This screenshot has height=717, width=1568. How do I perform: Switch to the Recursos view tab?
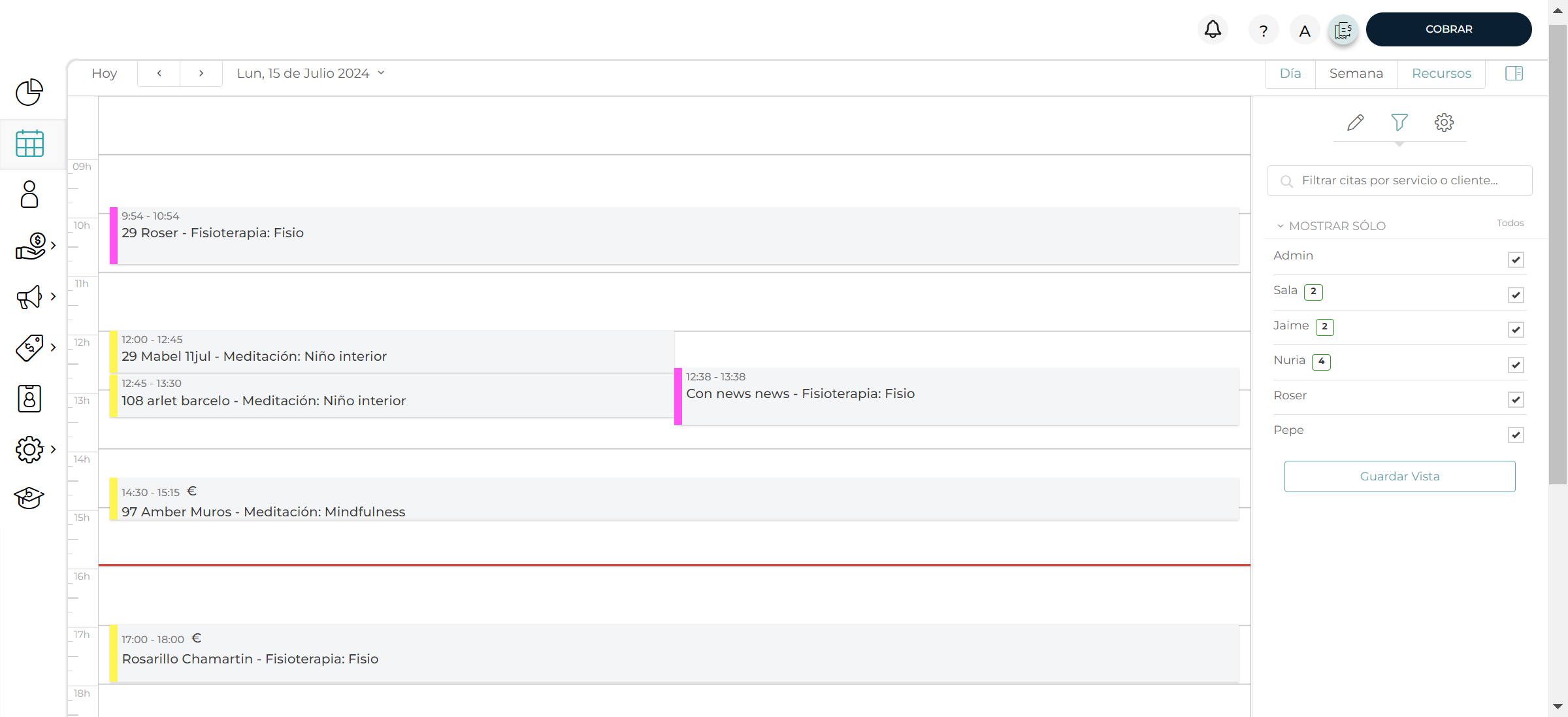[x=1441, y=73]
